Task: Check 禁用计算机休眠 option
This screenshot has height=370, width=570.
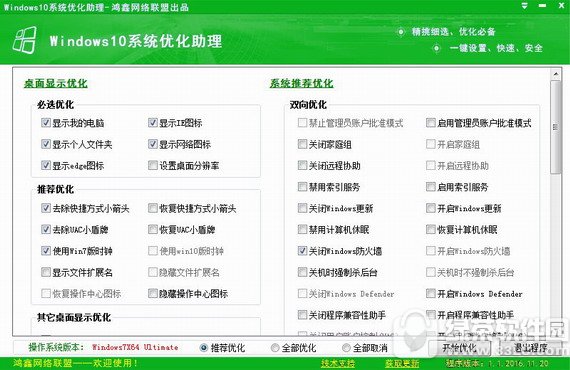Action: [302, 230]
